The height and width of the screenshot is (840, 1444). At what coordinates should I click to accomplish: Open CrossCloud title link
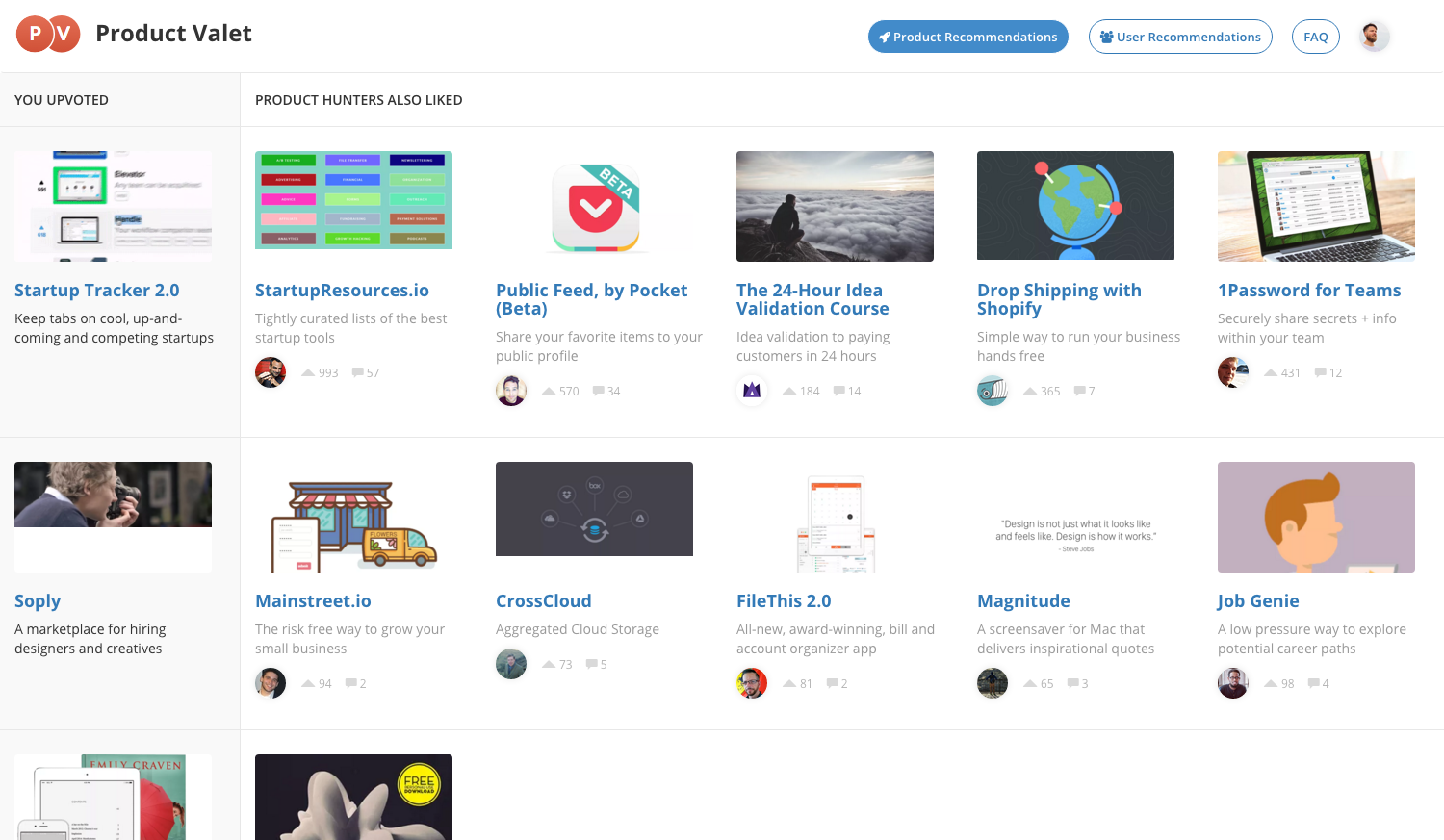coord(544,601)
